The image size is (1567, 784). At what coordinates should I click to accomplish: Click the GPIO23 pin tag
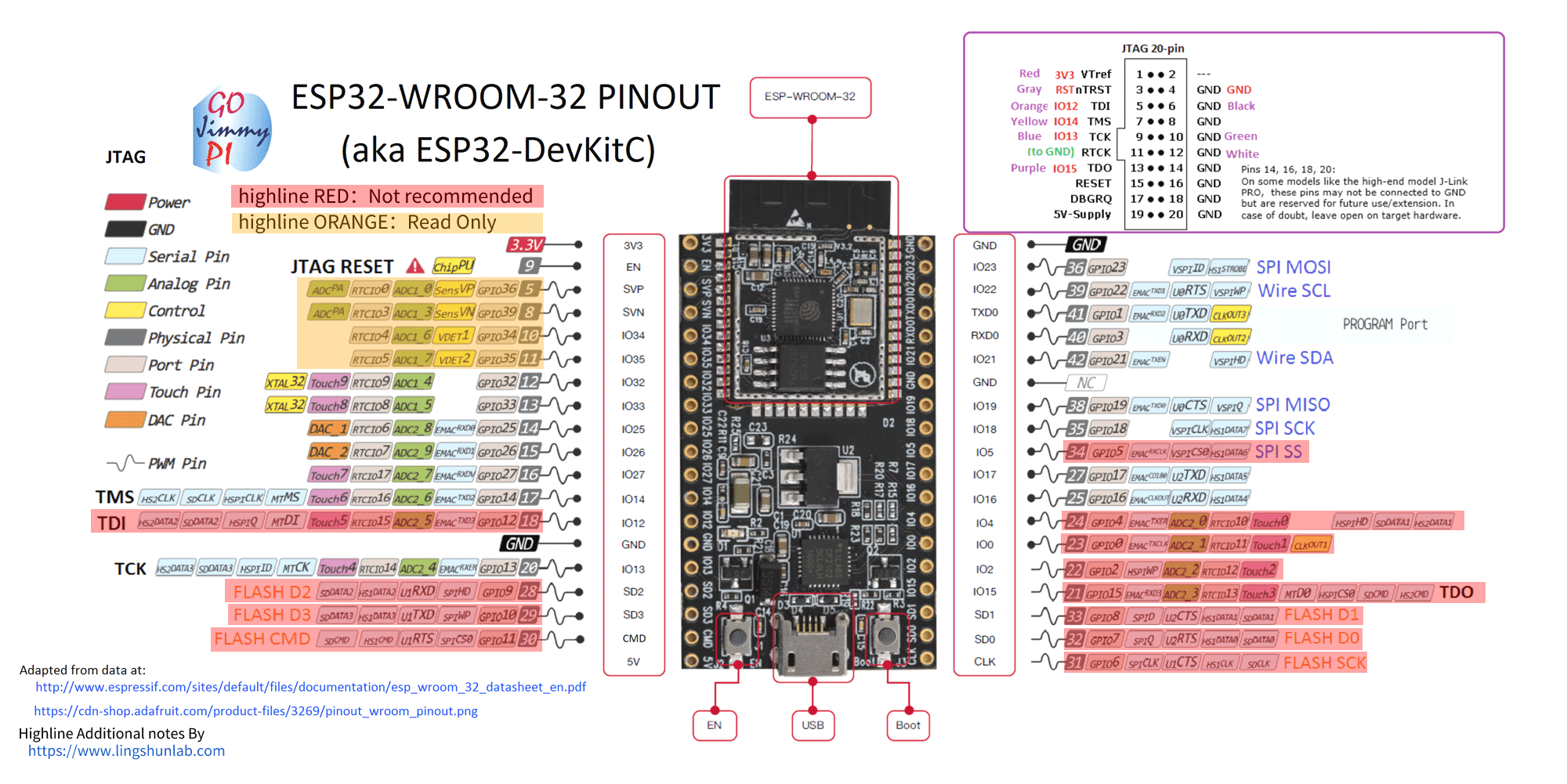[x=1108, y=268]
